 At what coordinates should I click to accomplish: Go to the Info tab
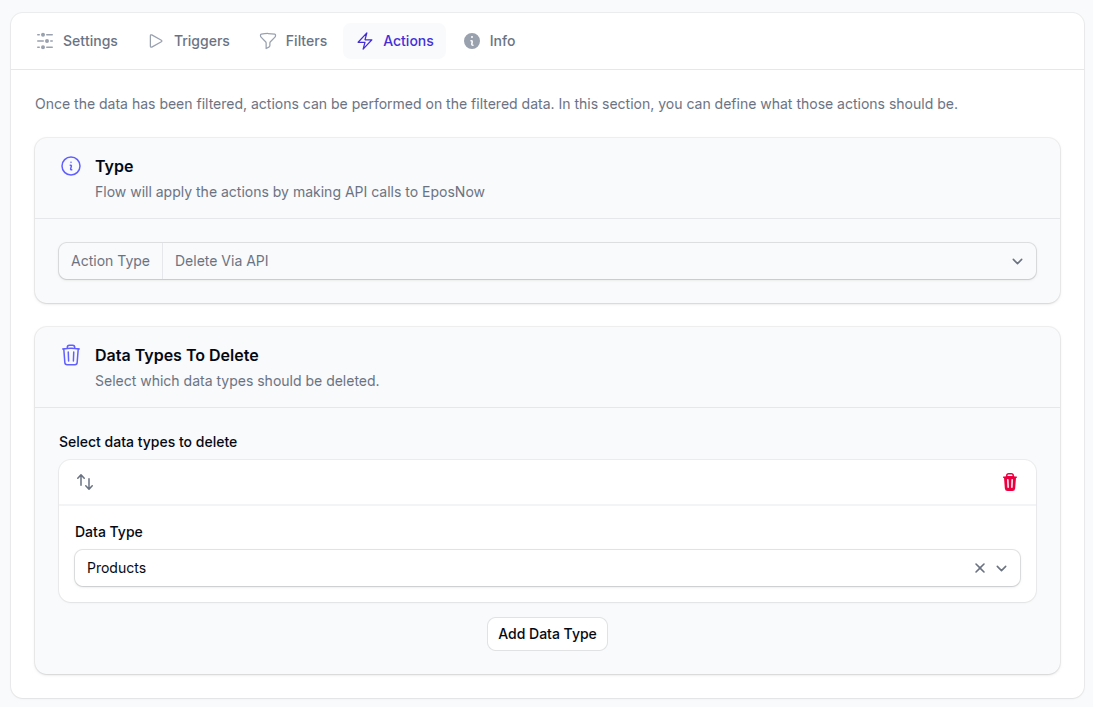(x=502, y=41)
